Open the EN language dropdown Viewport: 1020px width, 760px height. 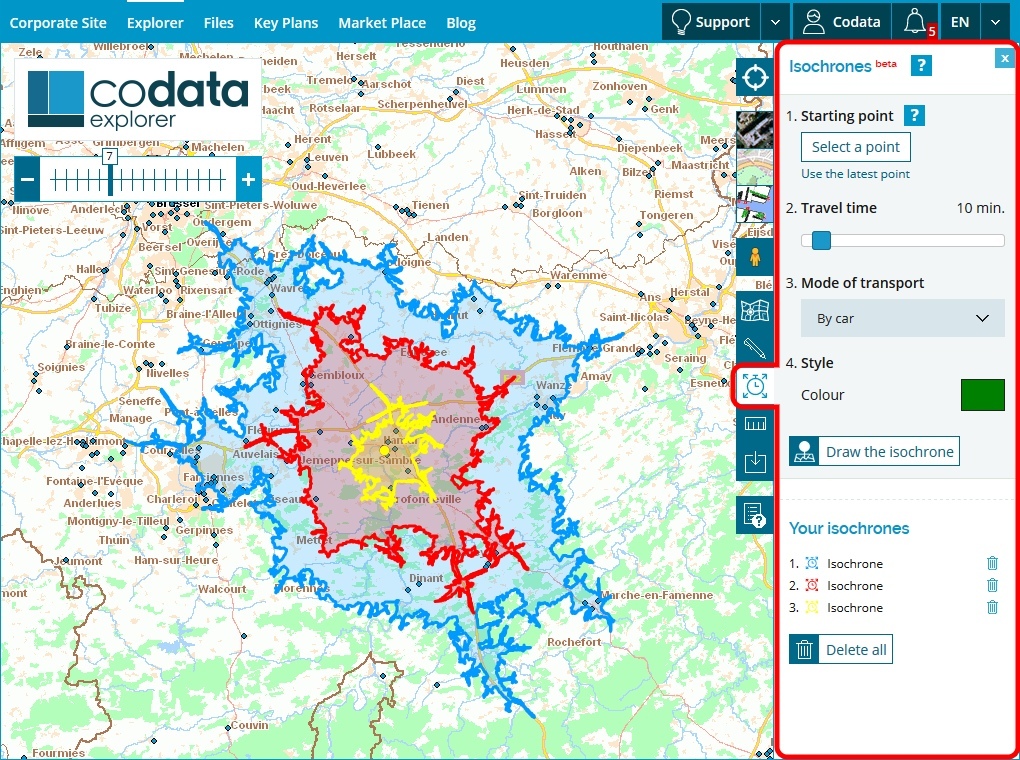pos(994,21)
